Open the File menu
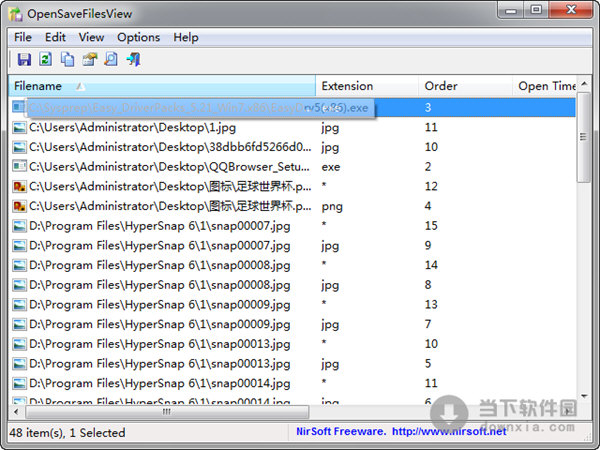This screenshot has width=600, height=450. point(23,38)
